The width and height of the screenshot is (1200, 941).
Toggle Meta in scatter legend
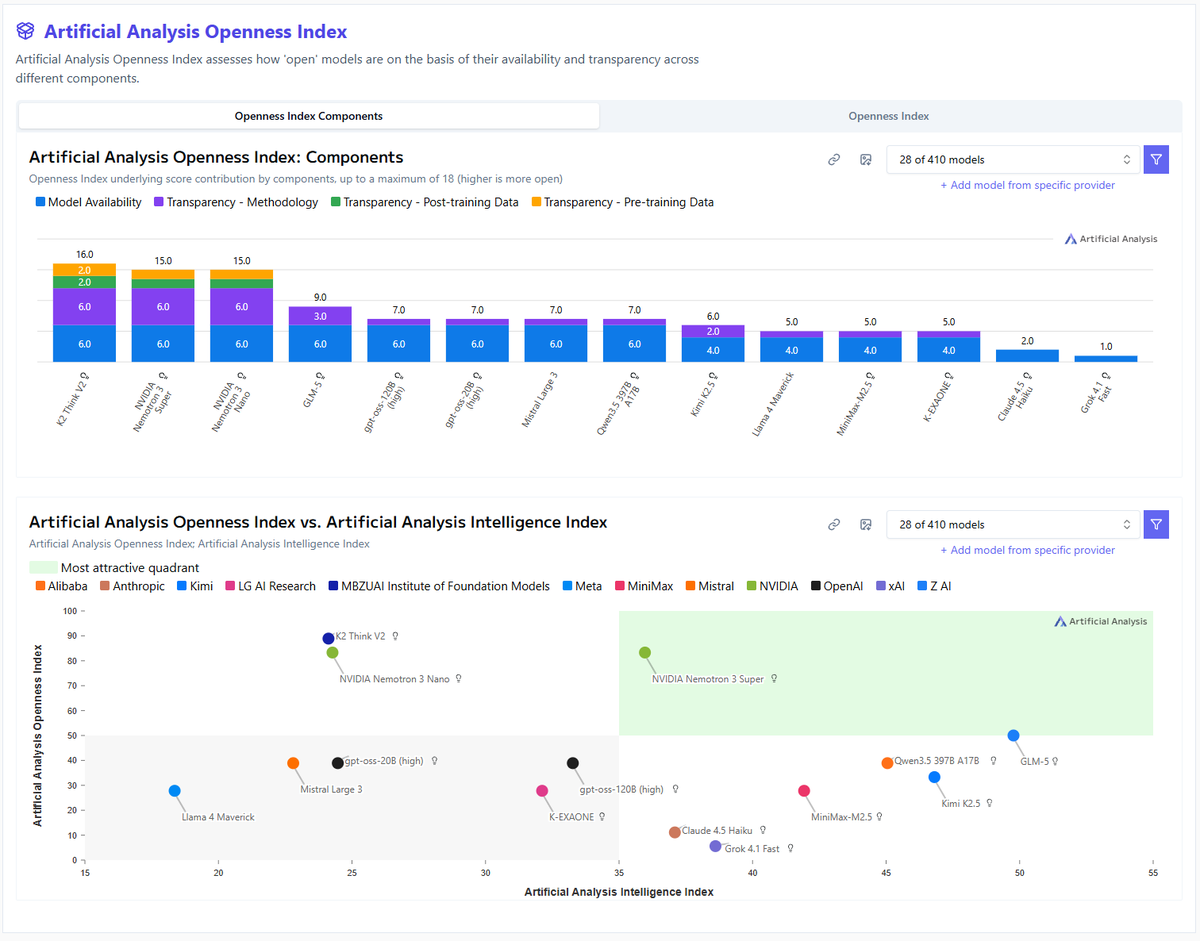pos(581,586)
